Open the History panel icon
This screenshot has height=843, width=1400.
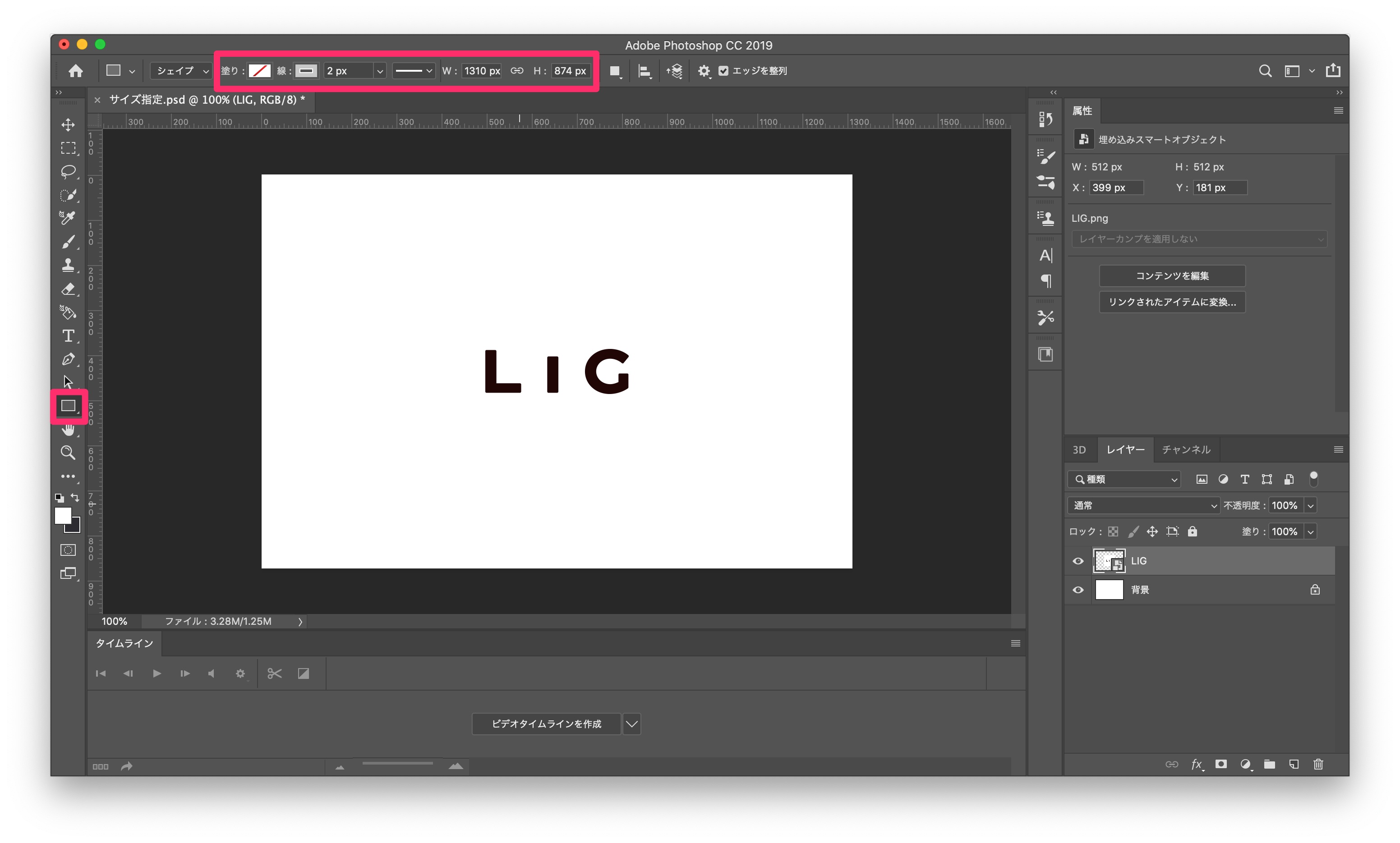pos(1045,120)
